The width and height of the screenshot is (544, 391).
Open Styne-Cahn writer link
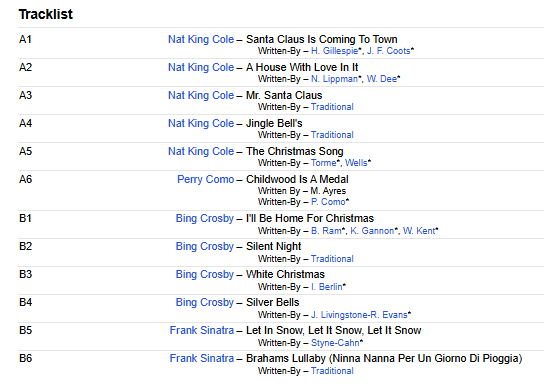coord(335,343)
